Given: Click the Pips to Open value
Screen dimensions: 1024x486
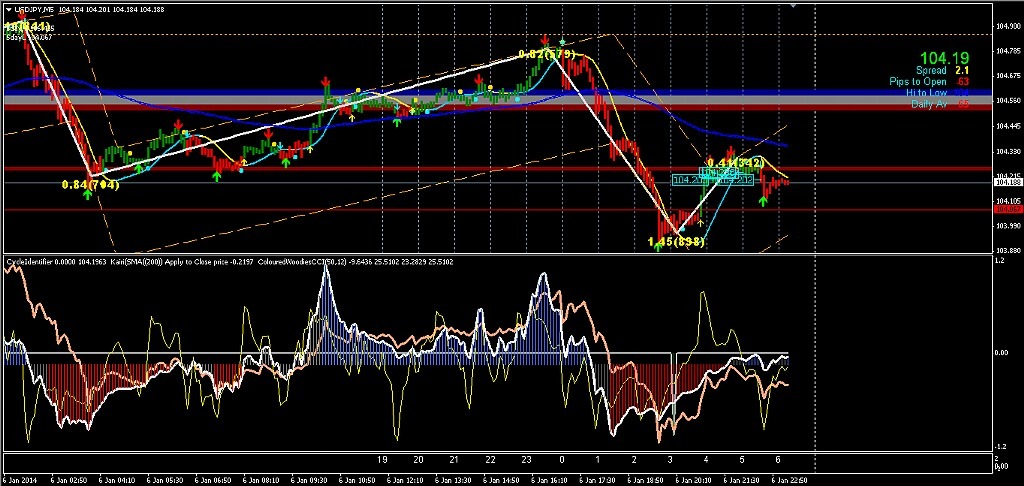Looking at the screenshot, I should 963,82.
